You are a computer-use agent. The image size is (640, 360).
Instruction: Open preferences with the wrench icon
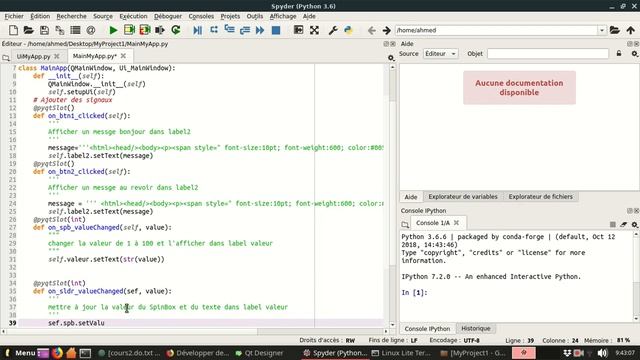click(x=333, y=30)
